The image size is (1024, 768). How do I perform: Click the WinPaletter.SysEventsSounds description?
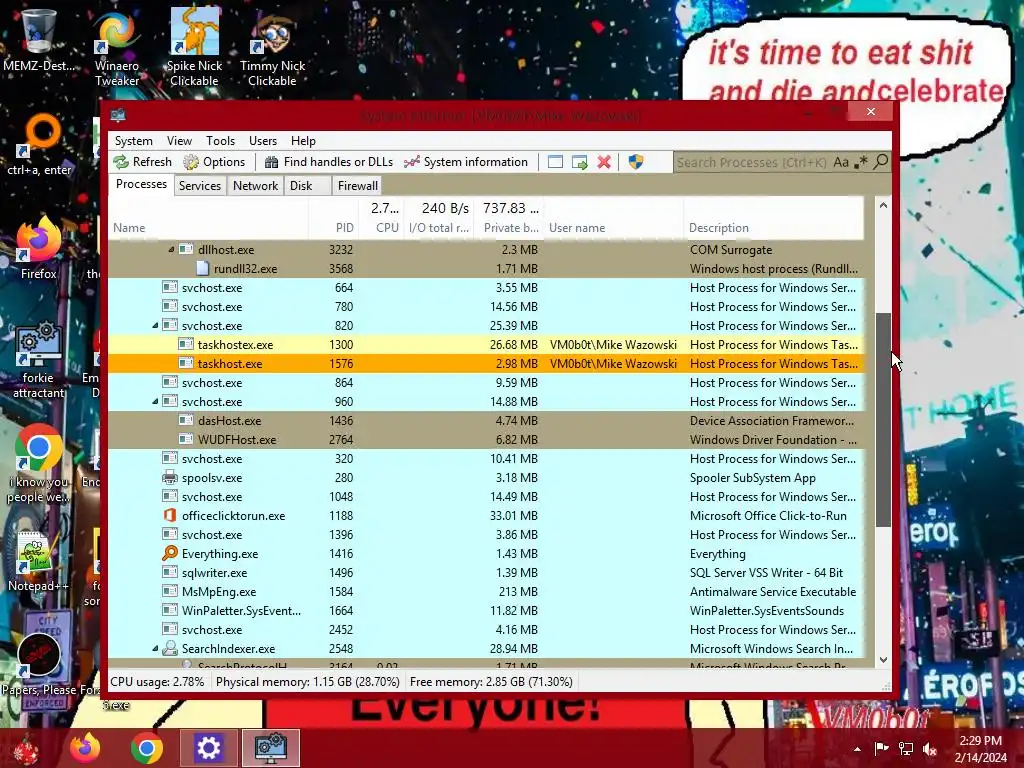pyautogui.click(x=767, y=611)
